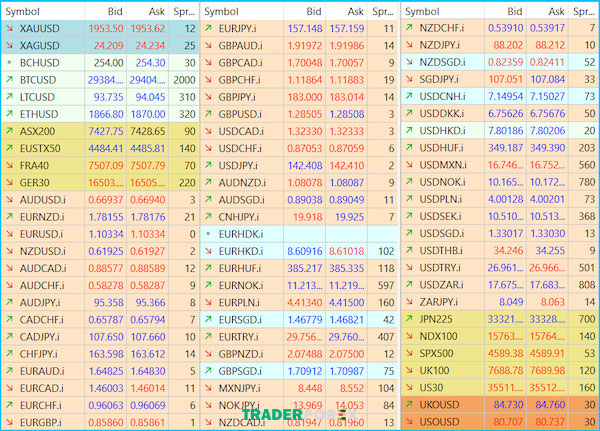Click BTCUSD spread value 2000
This screenshot has height=431, width=600.
184,80
